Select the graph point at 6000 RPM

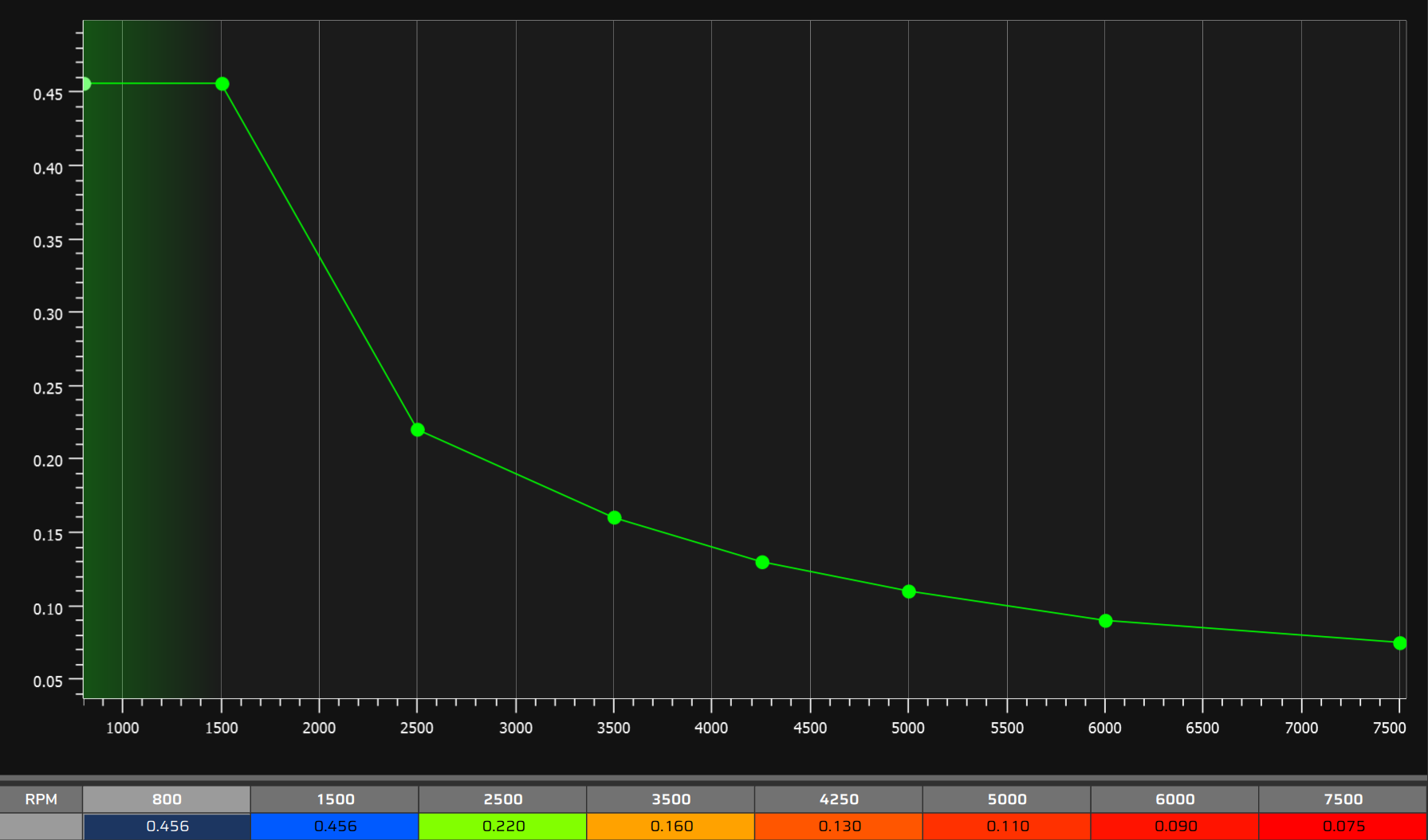coord(1106,621)
